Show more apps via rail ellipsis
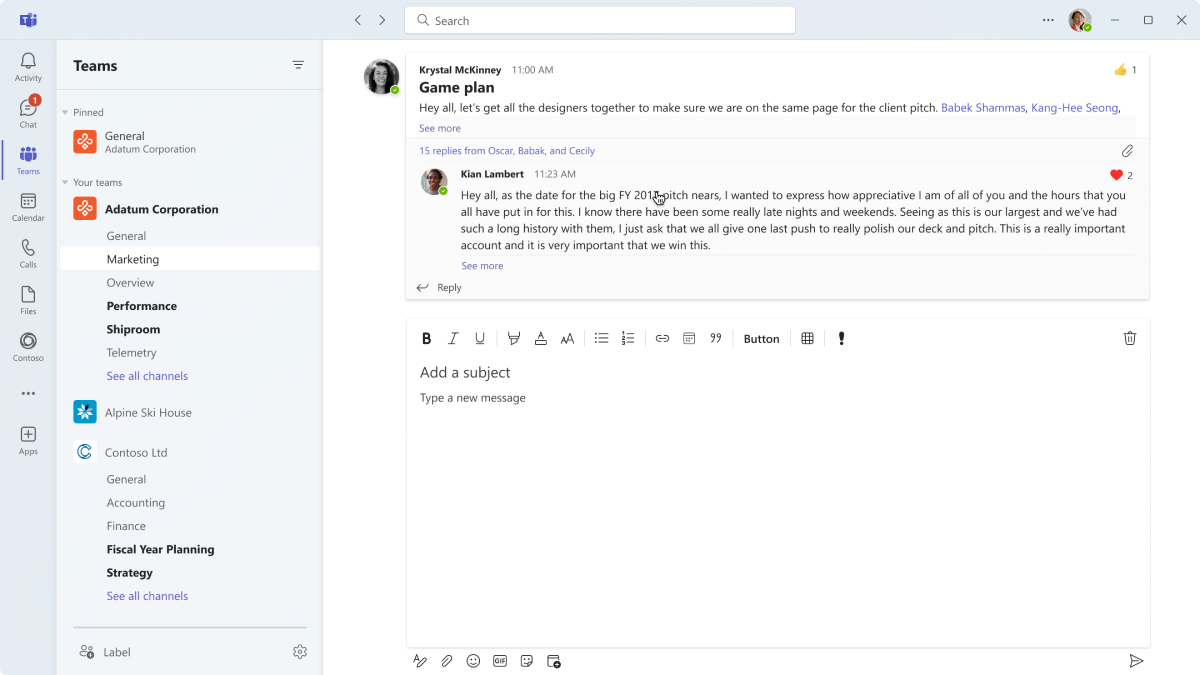The width and height of the screenshot is (1200, 675). 28,393
